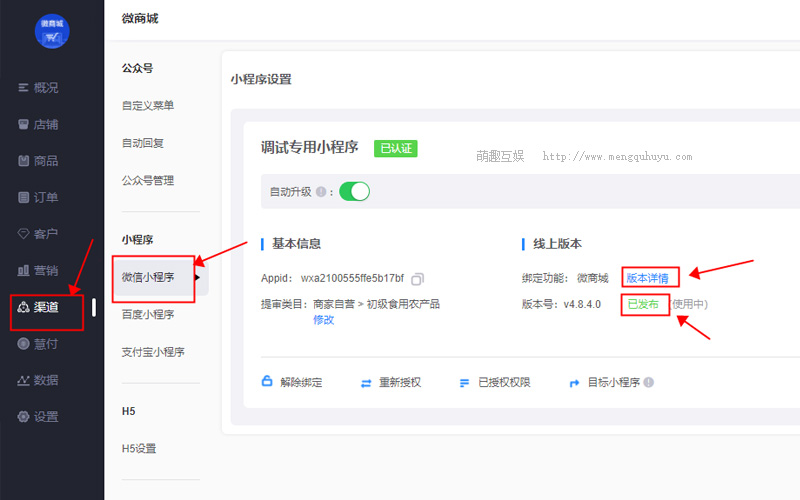Click the 商品 goods icon
Screen dimensions: 800x500
point(23,161)
